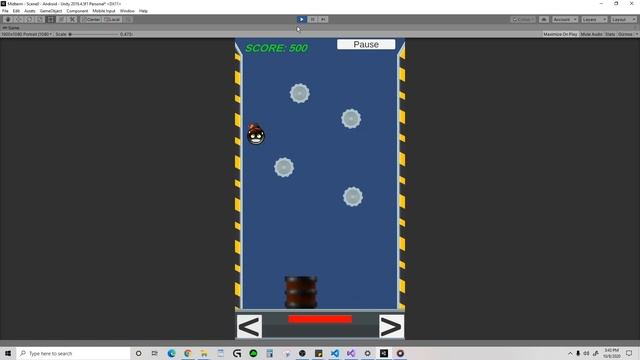Open the Help menu
The height and width of the screenshot is (360, 640).
pos(143,11)
